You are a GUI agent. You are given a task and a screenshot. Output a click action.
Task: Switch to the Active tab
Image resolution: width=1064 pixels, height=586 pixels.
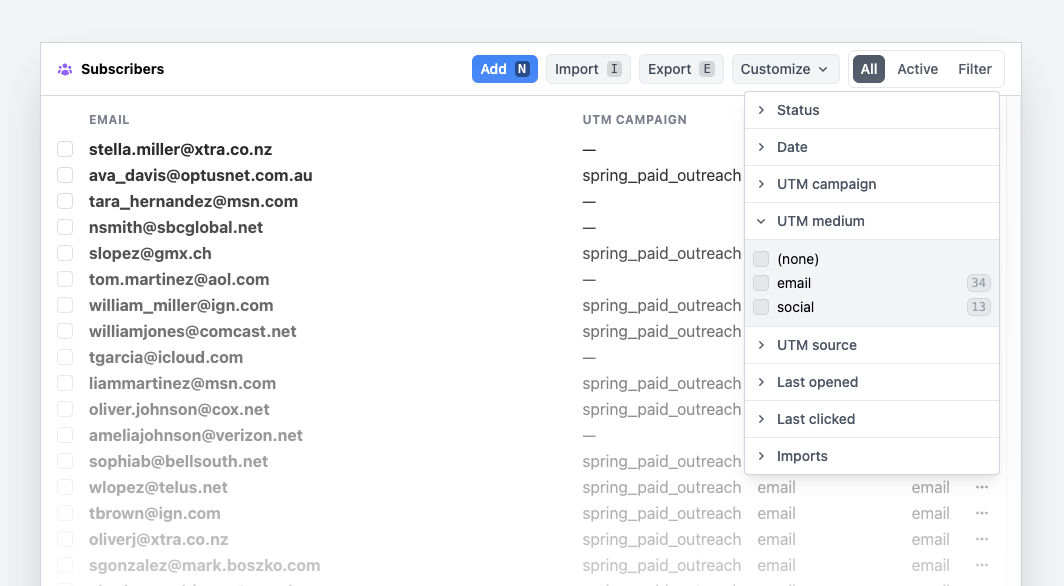click(x=917, y=69)
